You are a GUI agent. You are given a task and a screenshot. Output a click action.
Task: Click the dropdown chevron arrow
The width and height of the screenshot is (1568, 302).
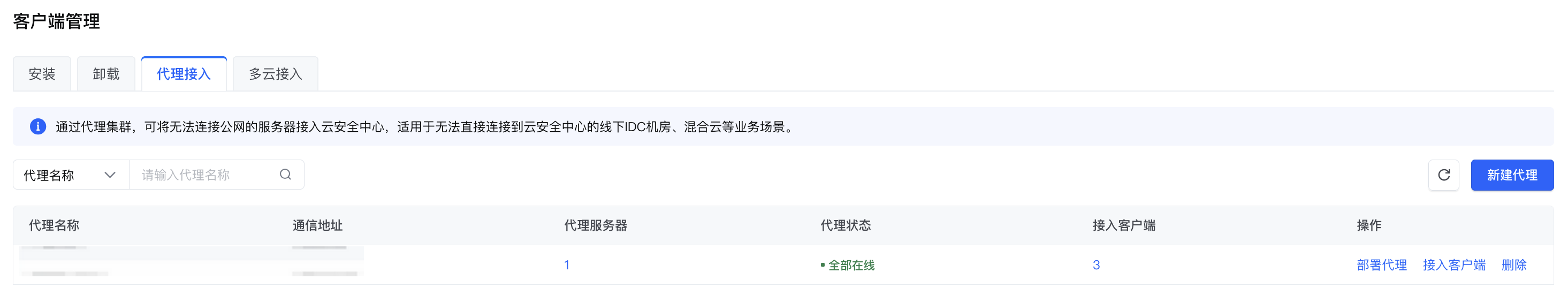click(110, 175)
